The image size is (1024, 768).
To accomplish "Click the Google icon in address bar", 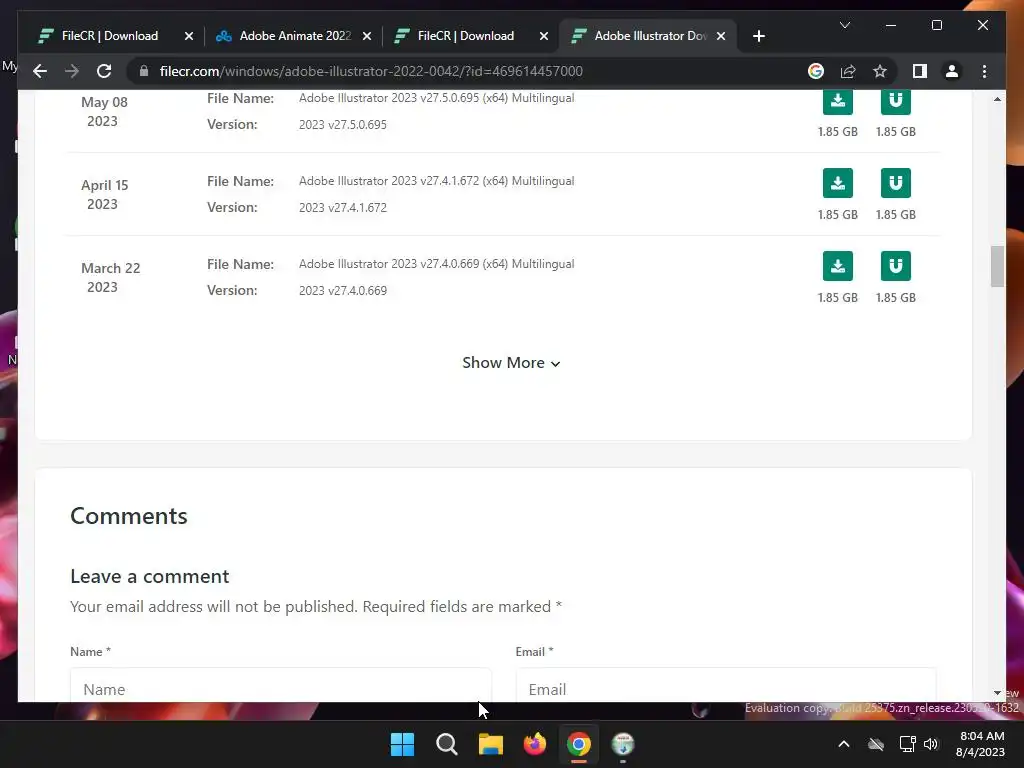I will point(816,71).
